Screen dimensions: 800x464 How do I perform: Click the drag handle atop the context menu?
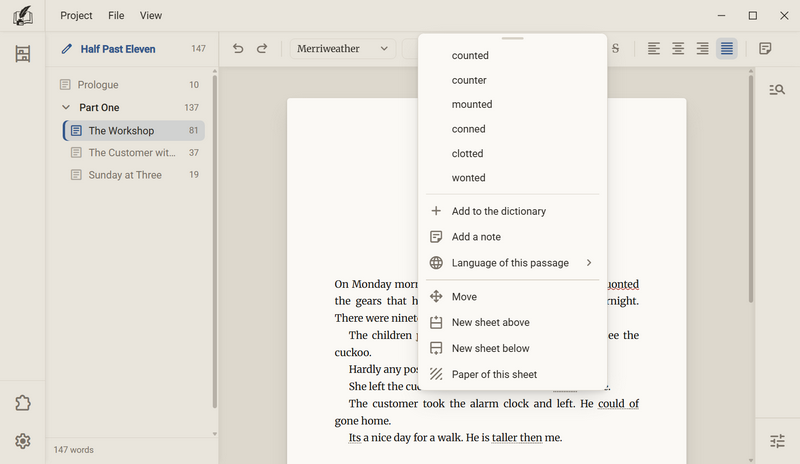(x=512, y=38)
